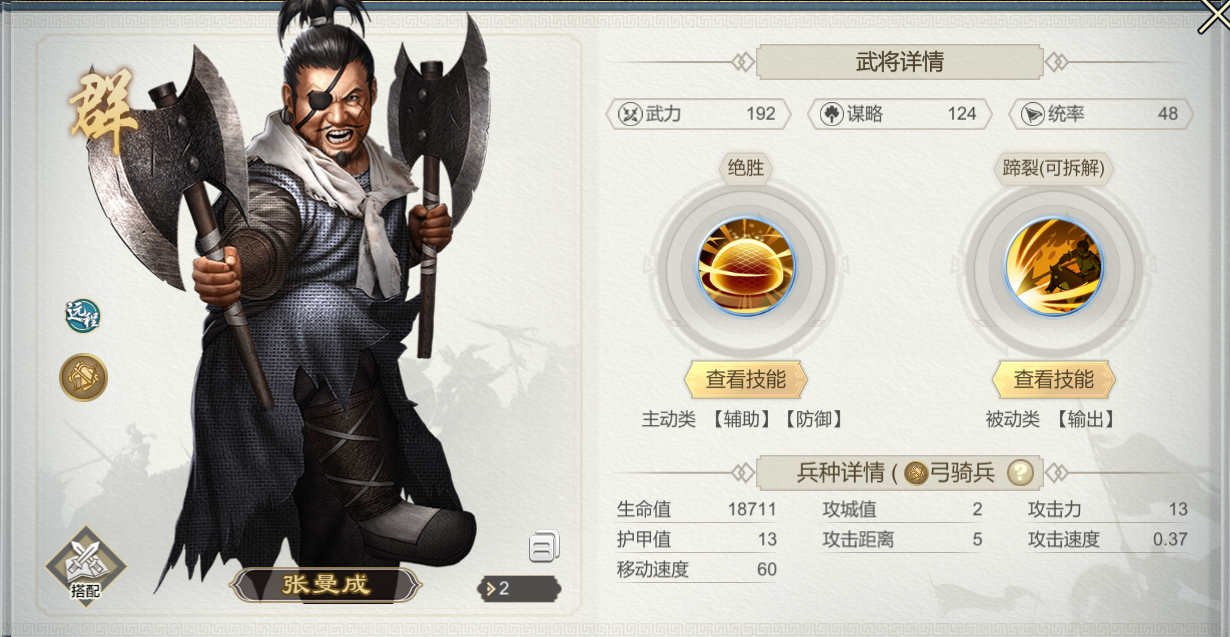Click the 谋略 stat icon
The image size is (1230, 637).
coord(831,114)
